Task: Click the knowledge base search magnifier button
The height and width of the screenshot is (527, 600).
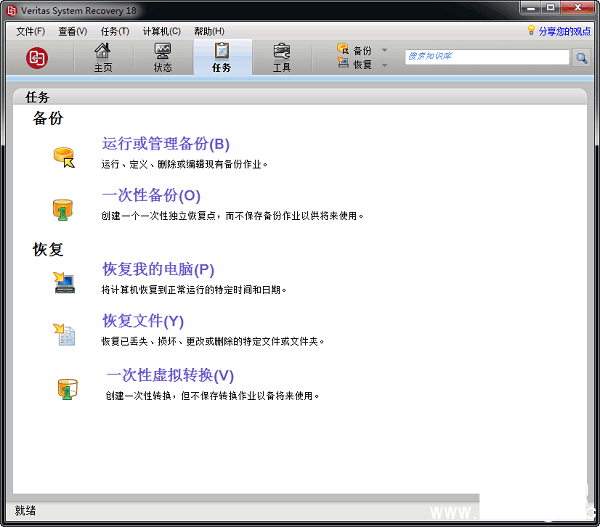Action: click(581, 58)
